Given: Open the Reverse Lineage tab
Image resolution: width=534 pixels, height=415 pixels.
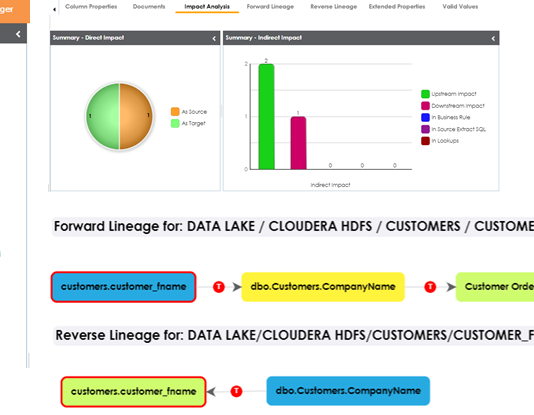Looking at the screenshot, I should (333, 6).
